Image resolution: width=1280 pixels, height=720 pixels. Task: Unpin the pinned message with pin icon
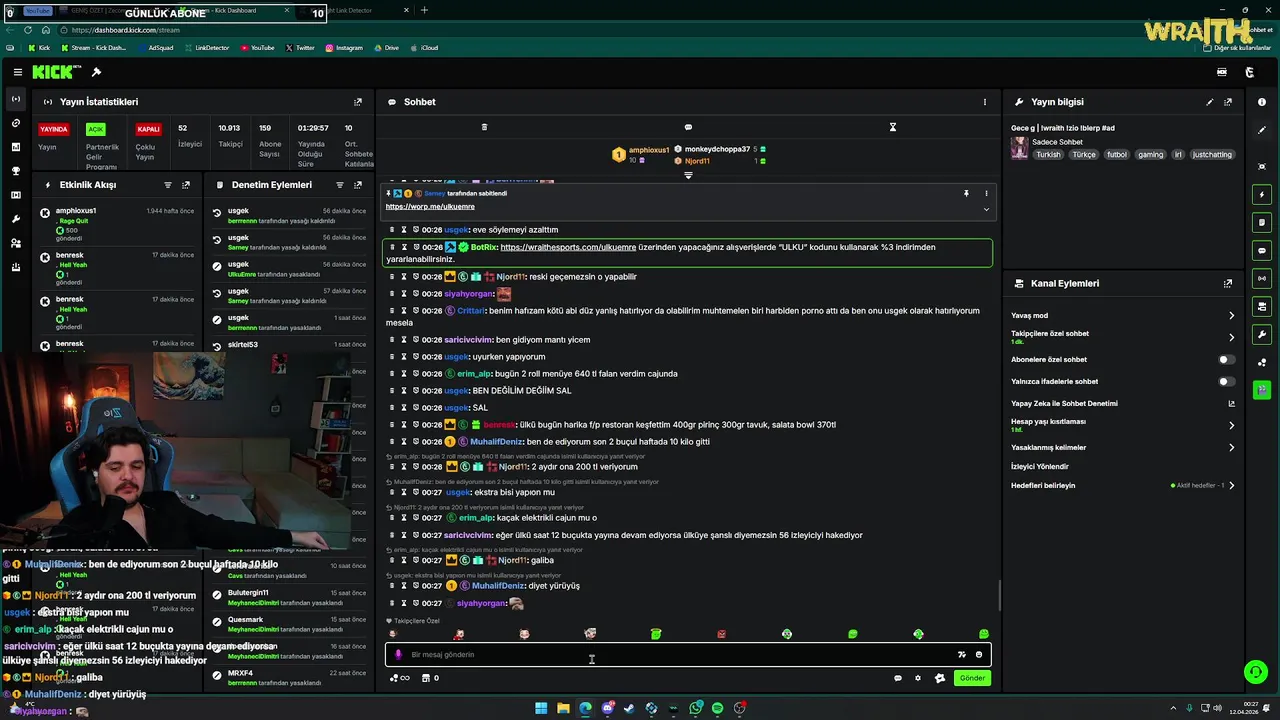tap(966, 193)
